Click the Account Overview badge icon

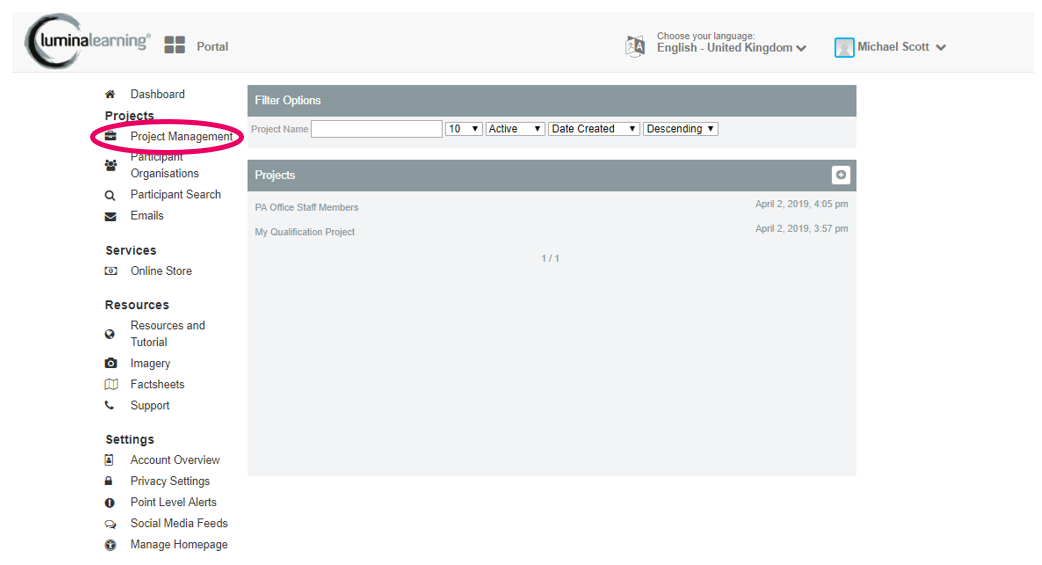[x=109, y=459]
